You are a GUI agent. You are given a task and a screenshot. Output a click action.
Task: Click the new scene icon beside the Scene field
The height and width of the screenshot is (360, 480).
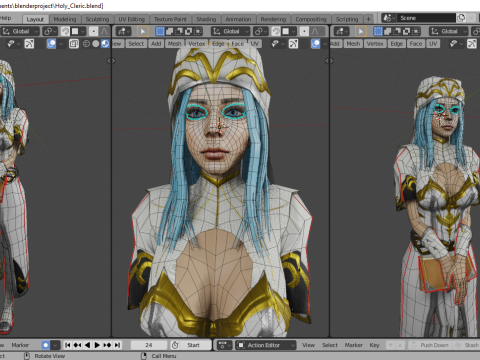(461, 18)
